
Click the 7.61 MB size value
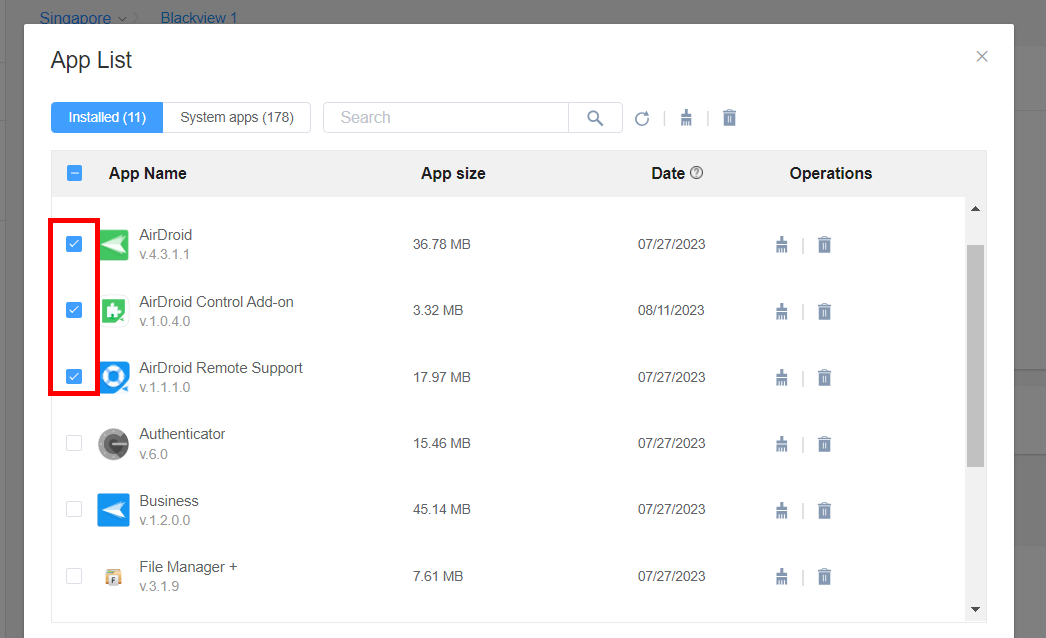438,576
